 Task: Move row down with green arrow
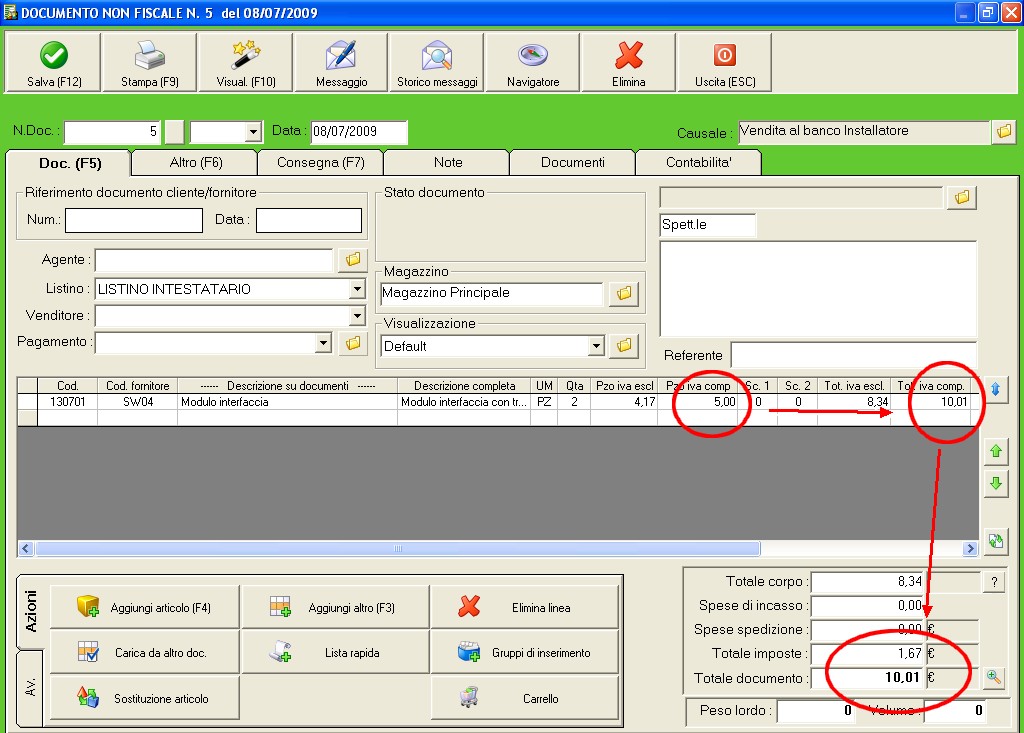pyautogui.click(x=996, y=483)
